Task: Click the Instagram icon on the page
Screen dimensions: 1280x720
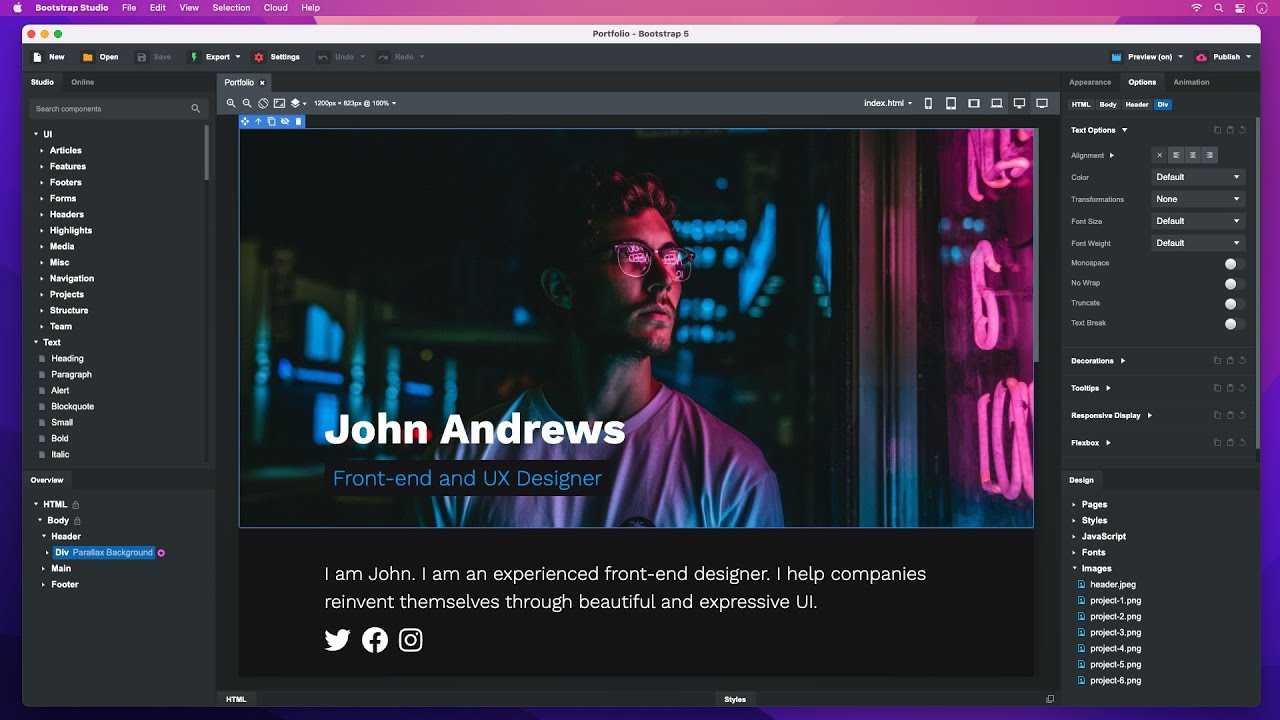Action: (411, 640)
